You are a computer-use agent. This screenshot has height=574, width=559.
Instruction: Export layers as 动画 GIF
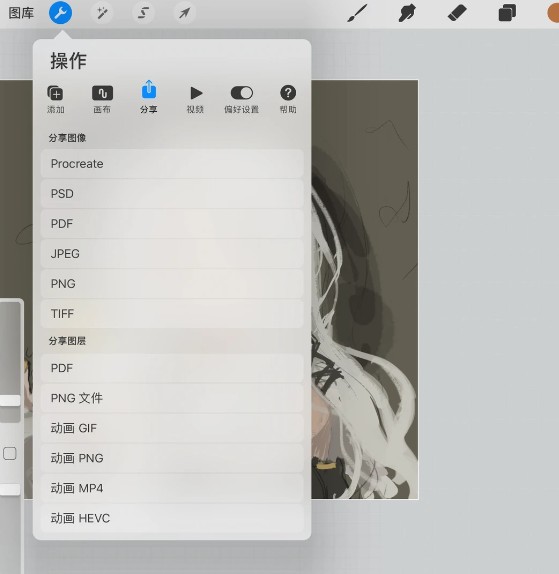click(x=172, y=428)
